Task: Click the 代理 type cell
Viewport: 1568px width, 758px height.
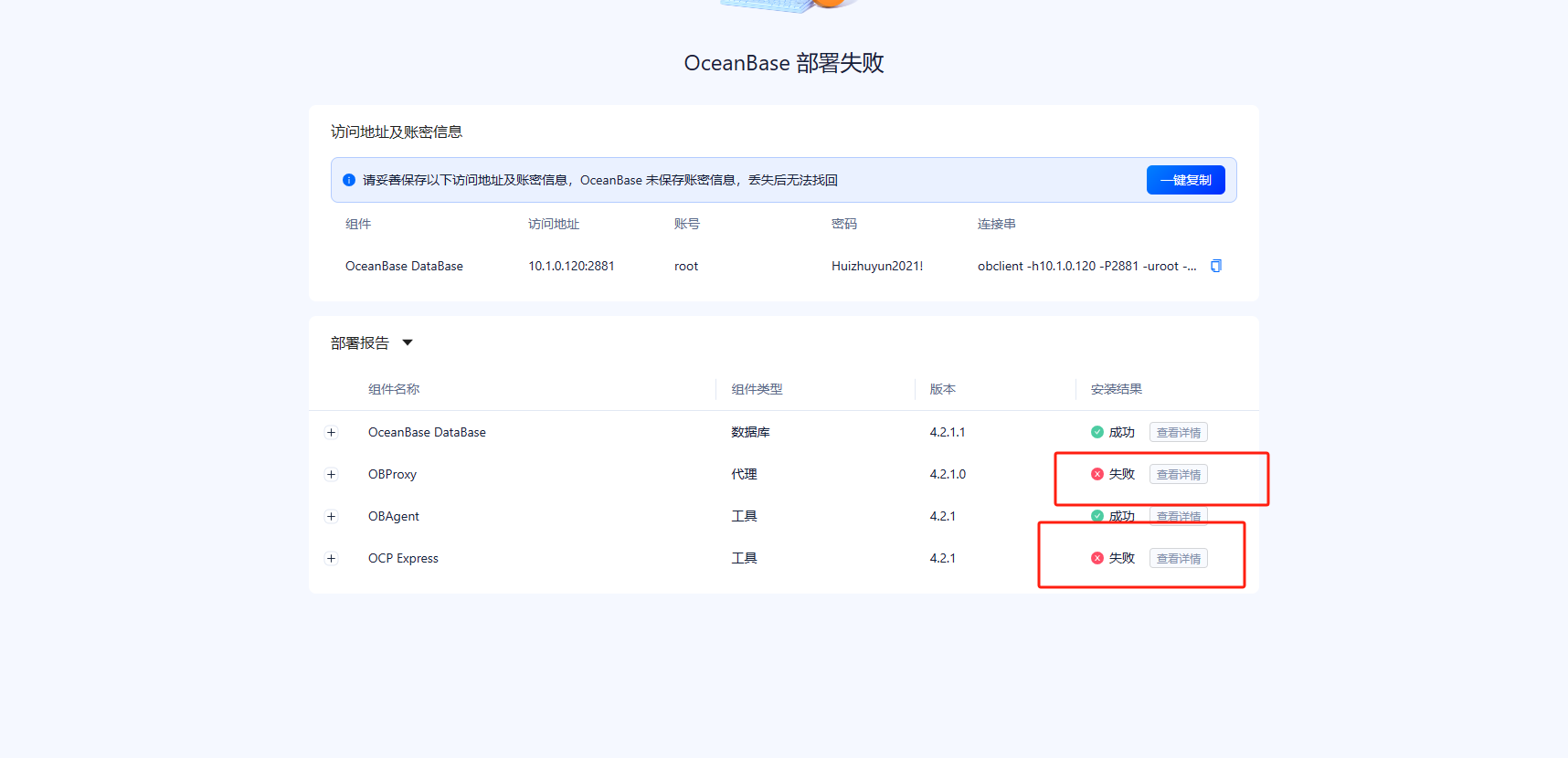Action: (744, 474)
